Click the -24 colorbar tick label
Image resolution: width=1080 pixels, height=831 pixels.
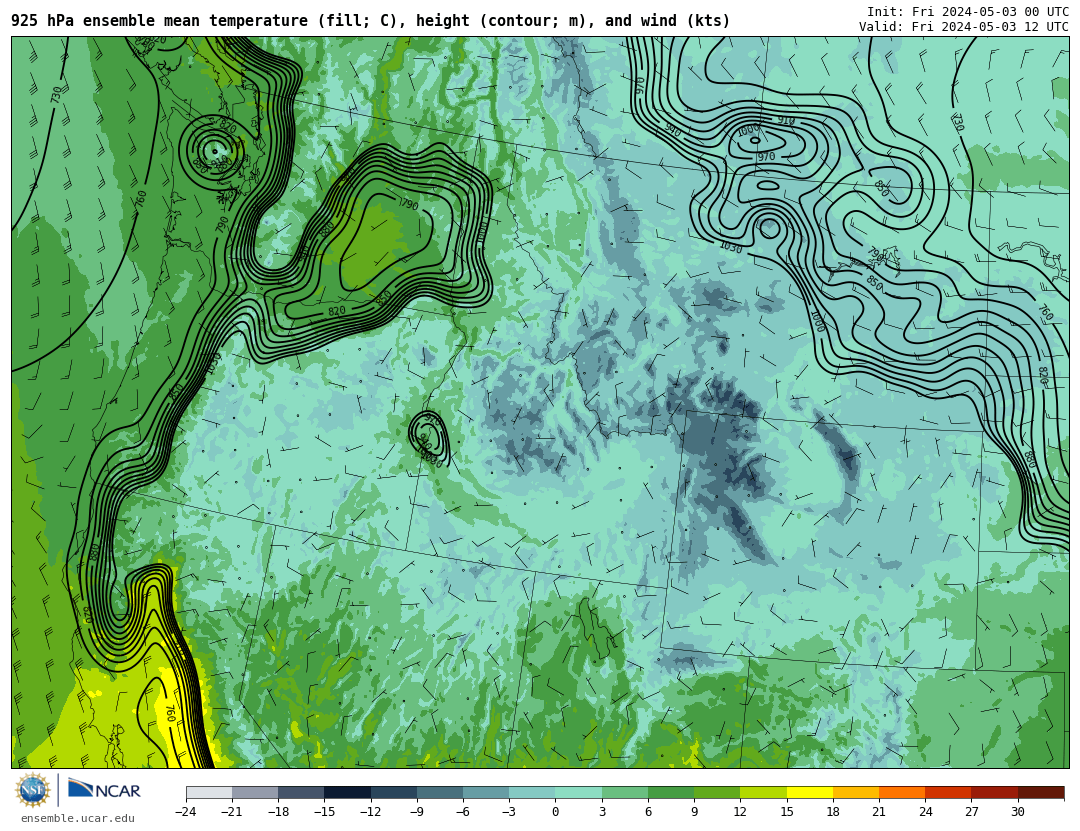click(186, 812)
